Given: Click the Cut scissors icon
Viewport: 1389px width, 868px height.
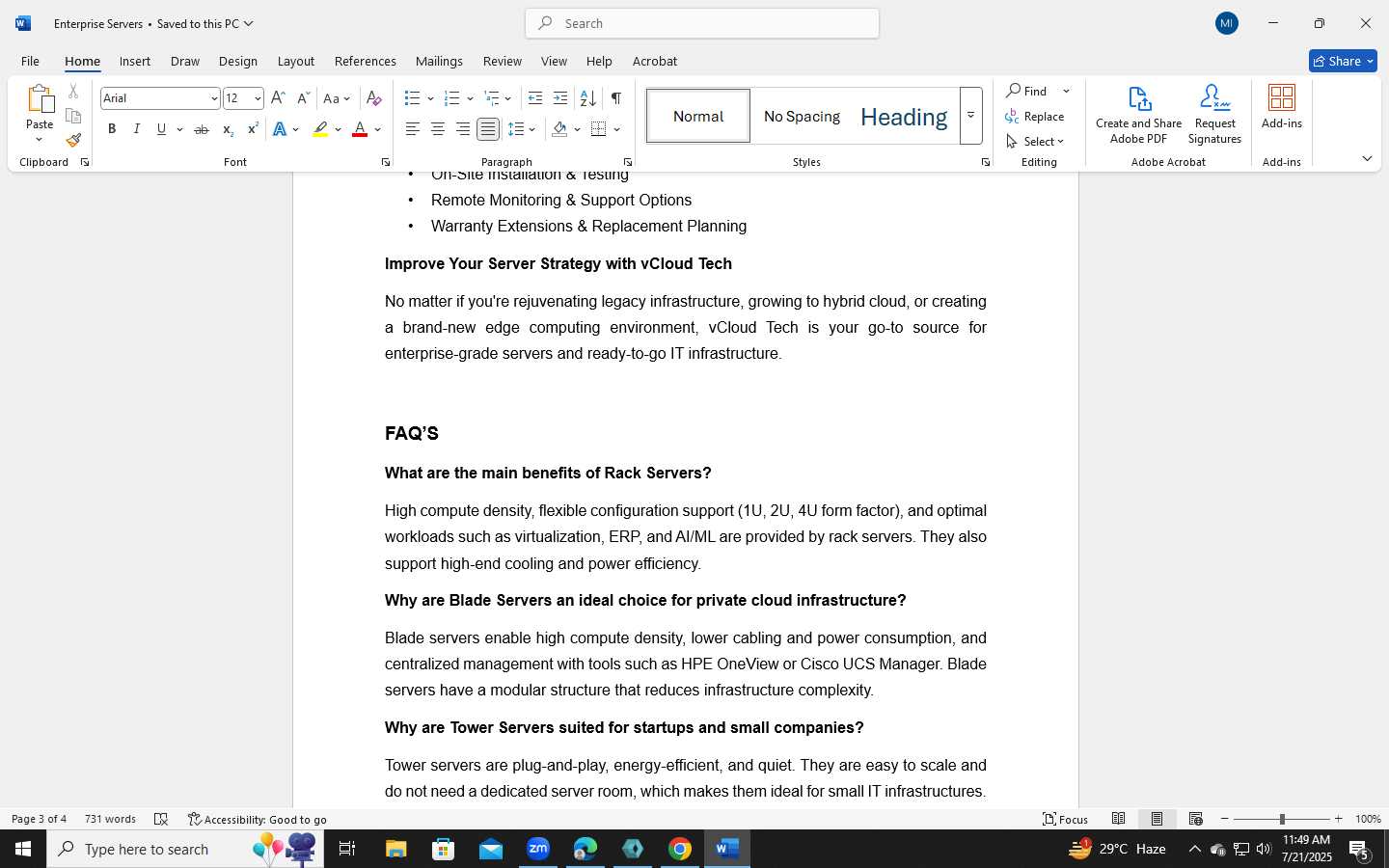Looking at the screenshot, I should pos(73,92).
